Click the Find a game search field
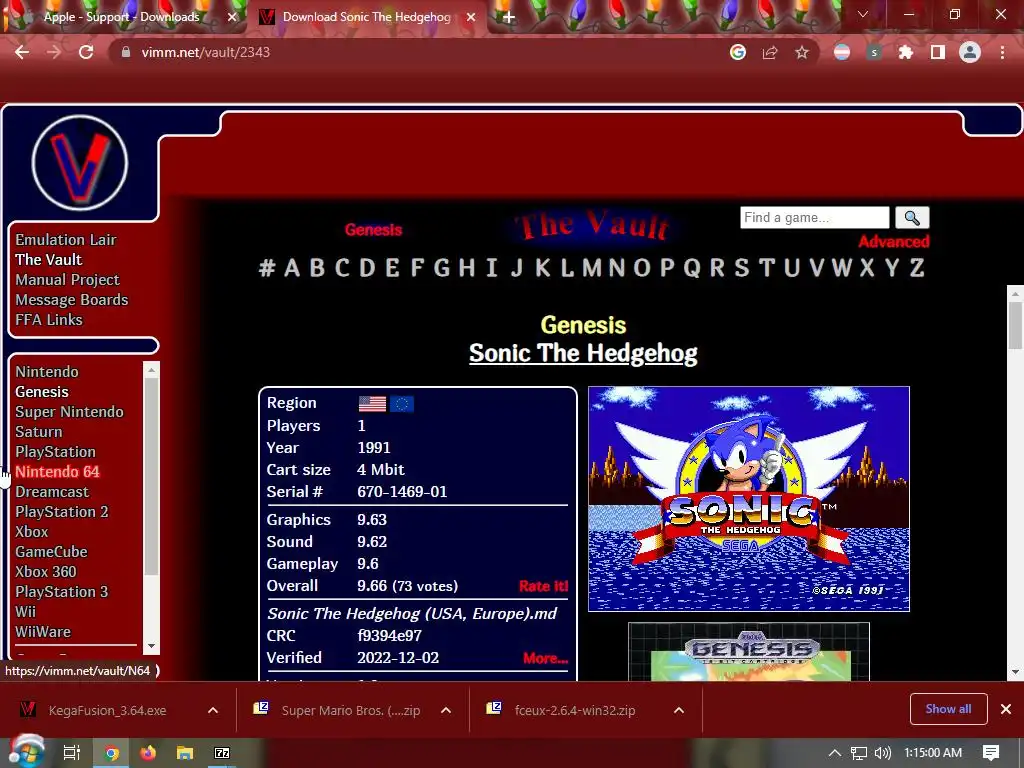This screenshot has width=1024, height=768. 814,217
